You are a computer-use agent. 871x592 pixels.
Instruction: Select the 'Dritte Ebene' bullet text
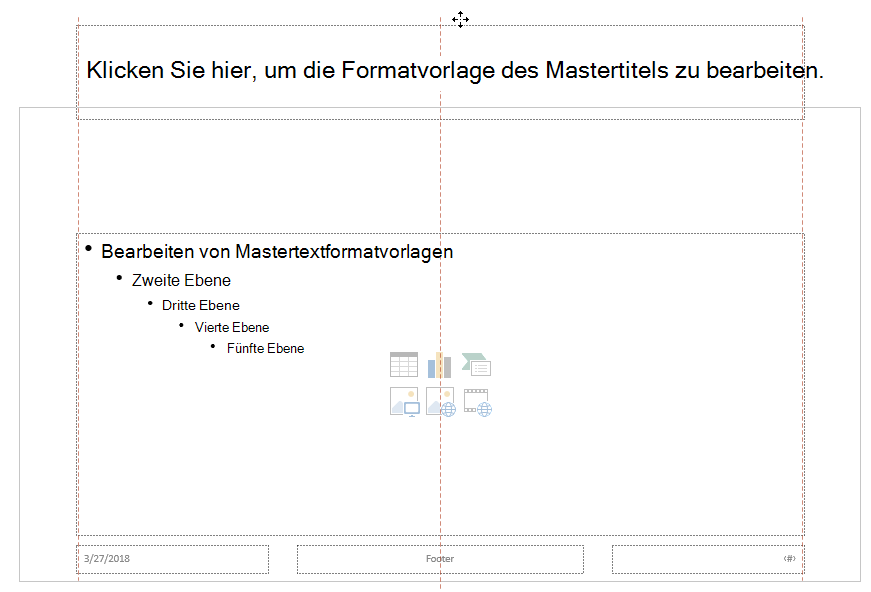click(201, 305)
